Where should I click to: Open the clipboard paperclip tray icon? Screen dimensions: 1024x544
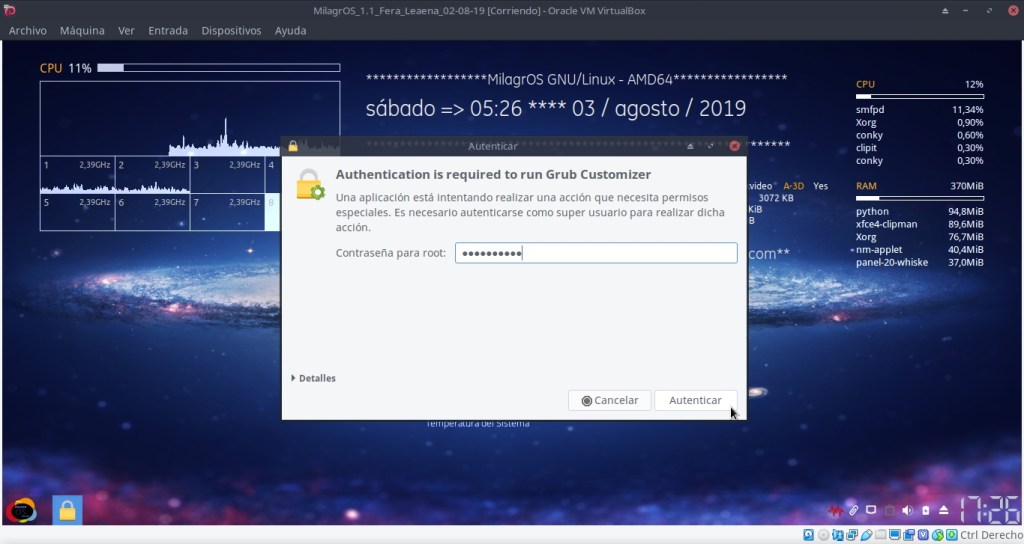(853, 510)
